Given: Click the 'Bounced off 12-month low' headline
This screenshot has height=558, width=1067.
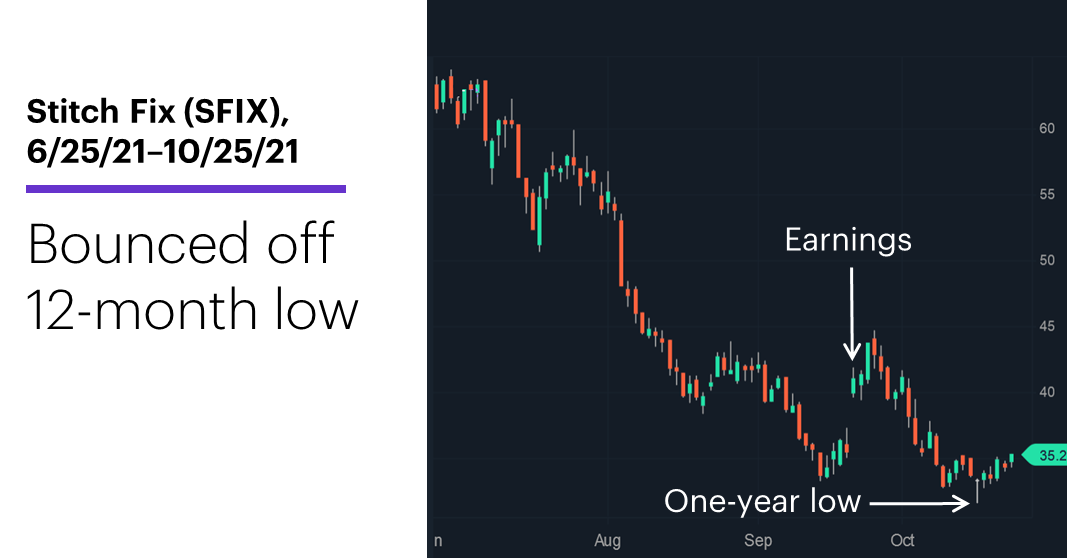Looking at the screenshot, I should click(x=192, y=276).
